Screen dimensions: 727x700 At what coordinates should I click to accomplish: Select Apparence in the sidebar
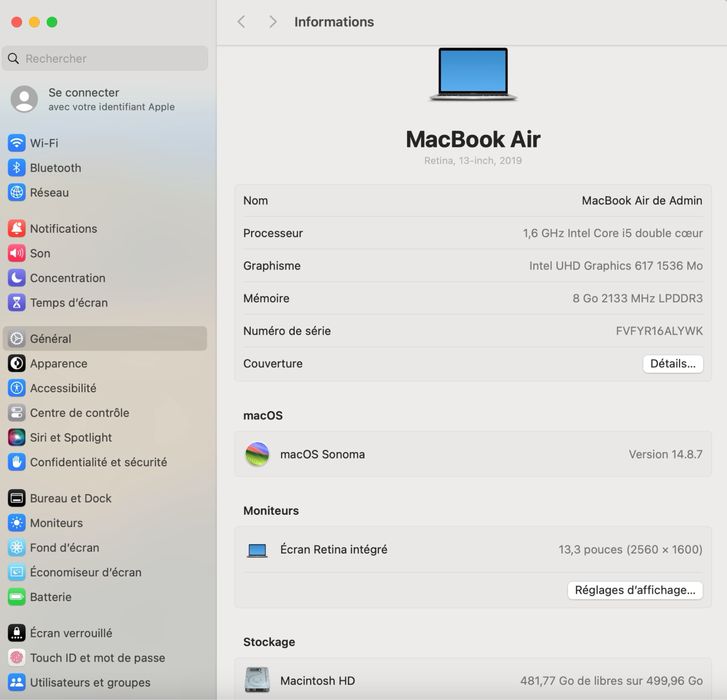point(105,363)
